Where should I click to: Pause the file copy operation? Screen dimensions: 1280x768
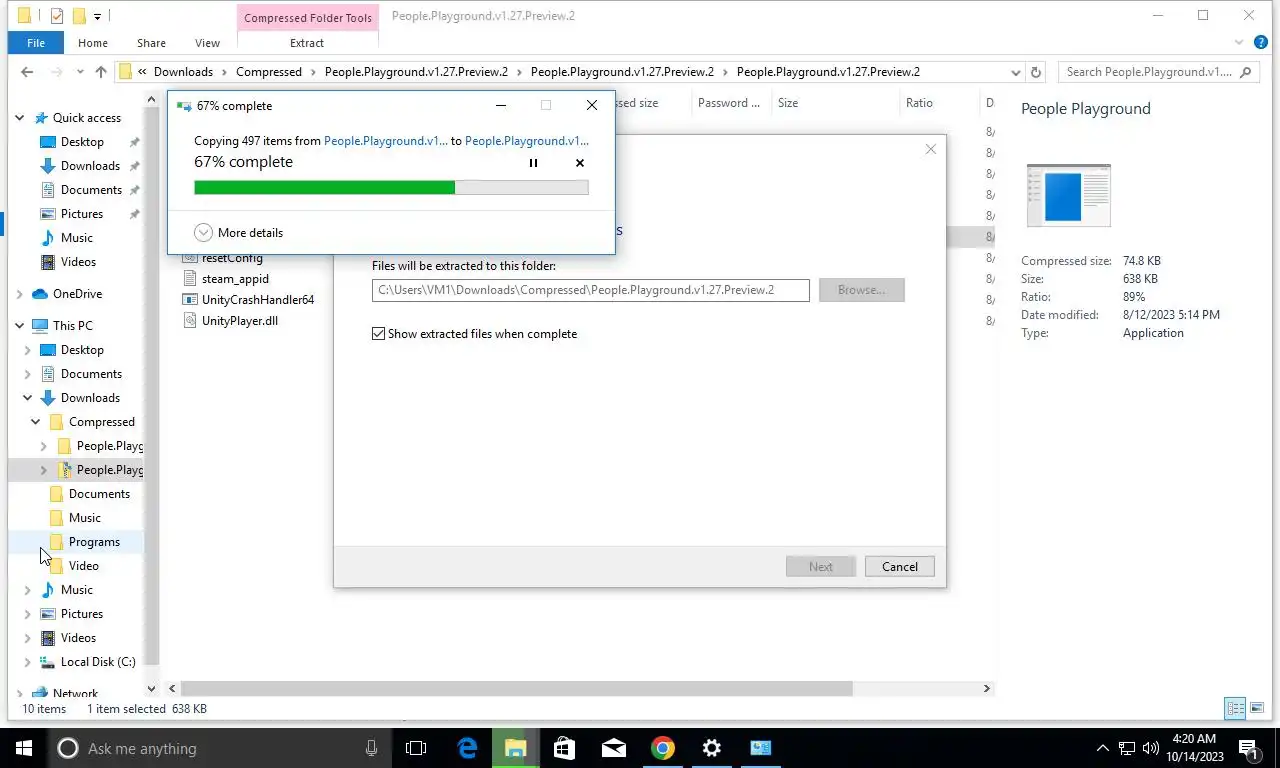[x=533, y=163]
